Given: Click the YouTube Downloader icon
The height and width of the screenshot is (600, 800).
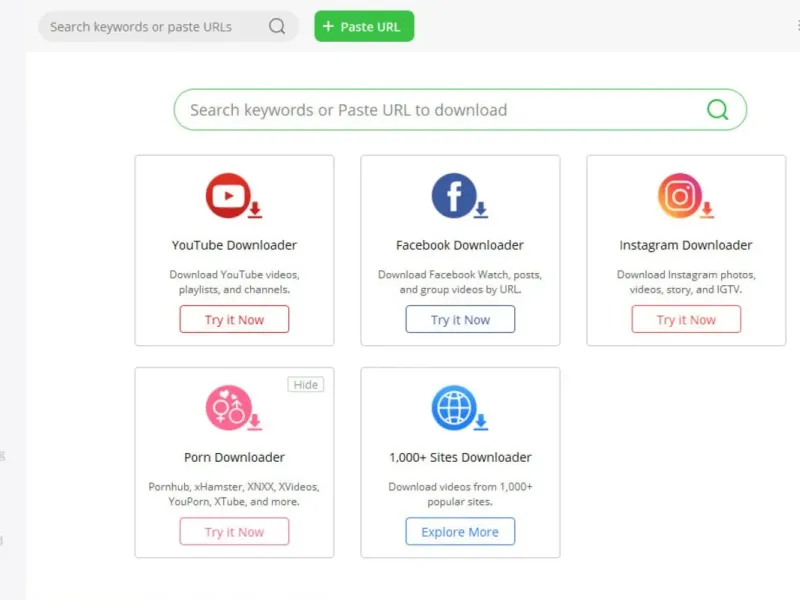Looking at the screenshot, I should [x=234, y=196].
